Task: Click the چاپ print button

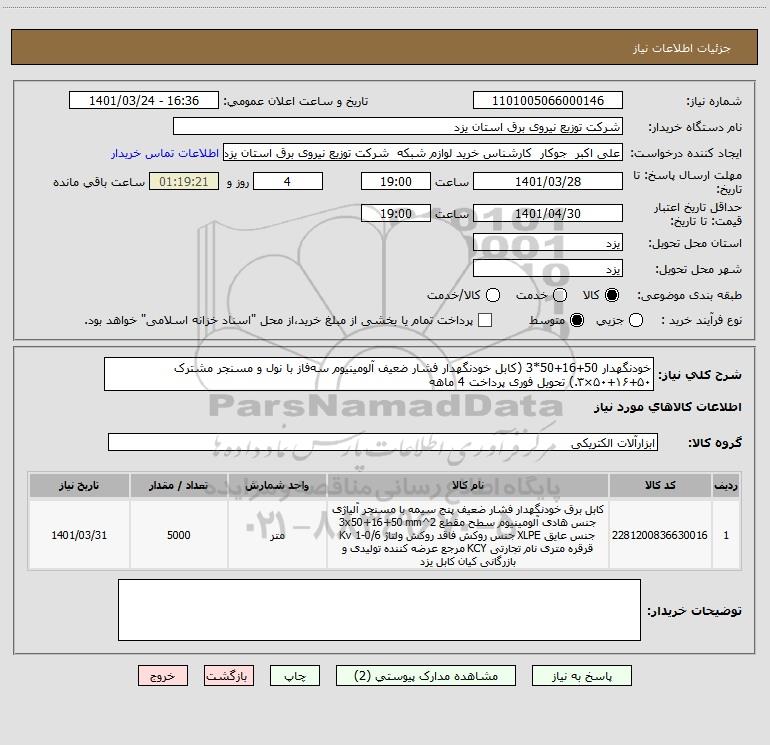Action: [295, 676]
